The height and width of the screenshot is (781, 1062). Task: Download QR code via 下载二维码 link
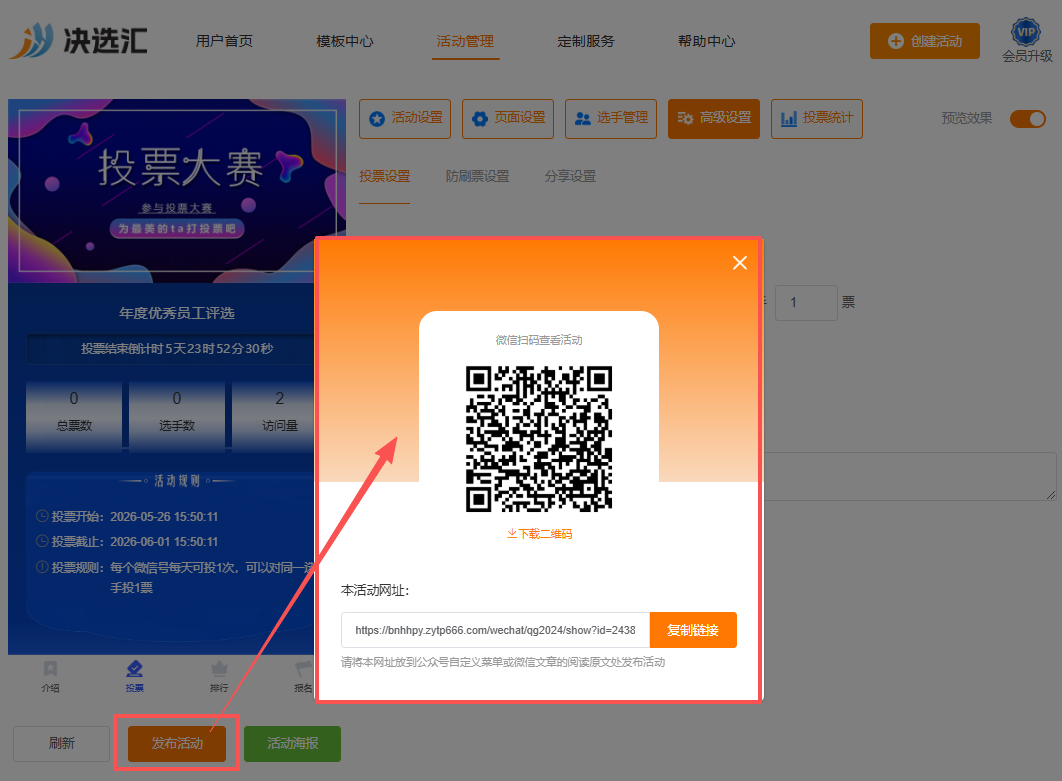click(539, 534)
